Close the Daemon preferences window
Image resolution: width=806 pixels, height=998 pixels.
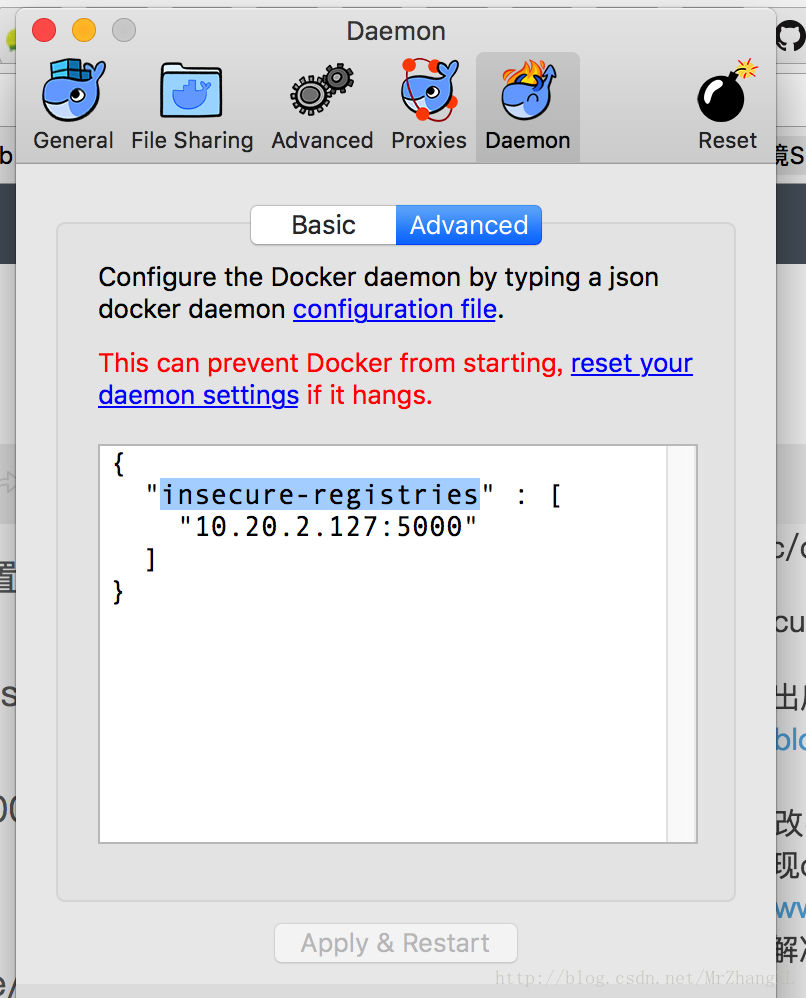click(44, 30)
